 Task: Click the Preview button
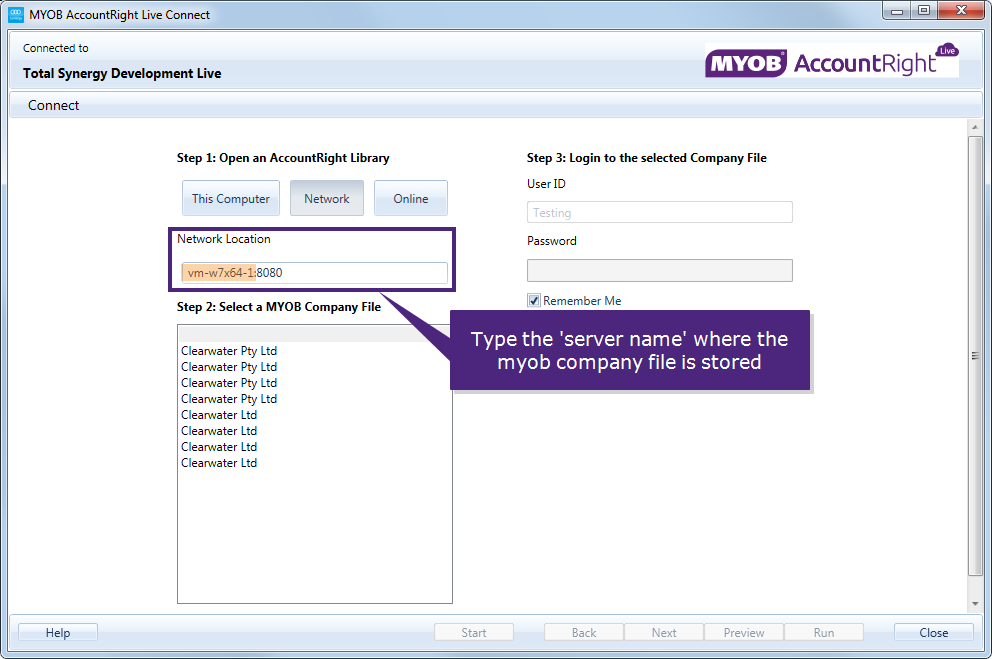point(743,632)
